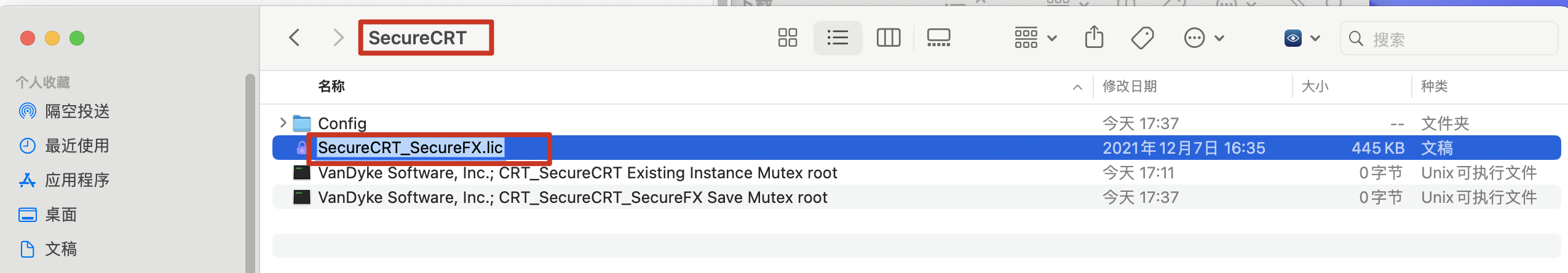Image resolution: width=1568 pixels, height=273 pixels.
Task: Open the group-by options dropdown
Action: (1035, 38)
